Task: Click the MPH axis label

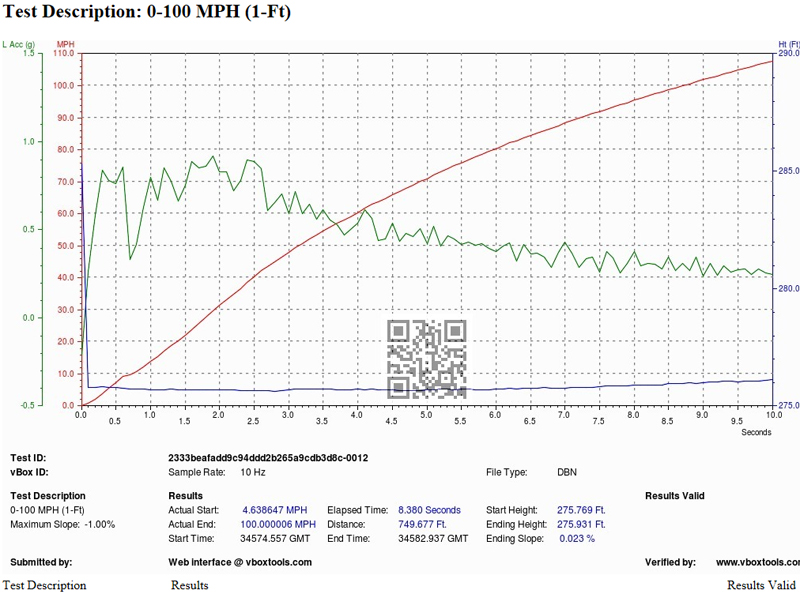Action: [x=63, y=43]
